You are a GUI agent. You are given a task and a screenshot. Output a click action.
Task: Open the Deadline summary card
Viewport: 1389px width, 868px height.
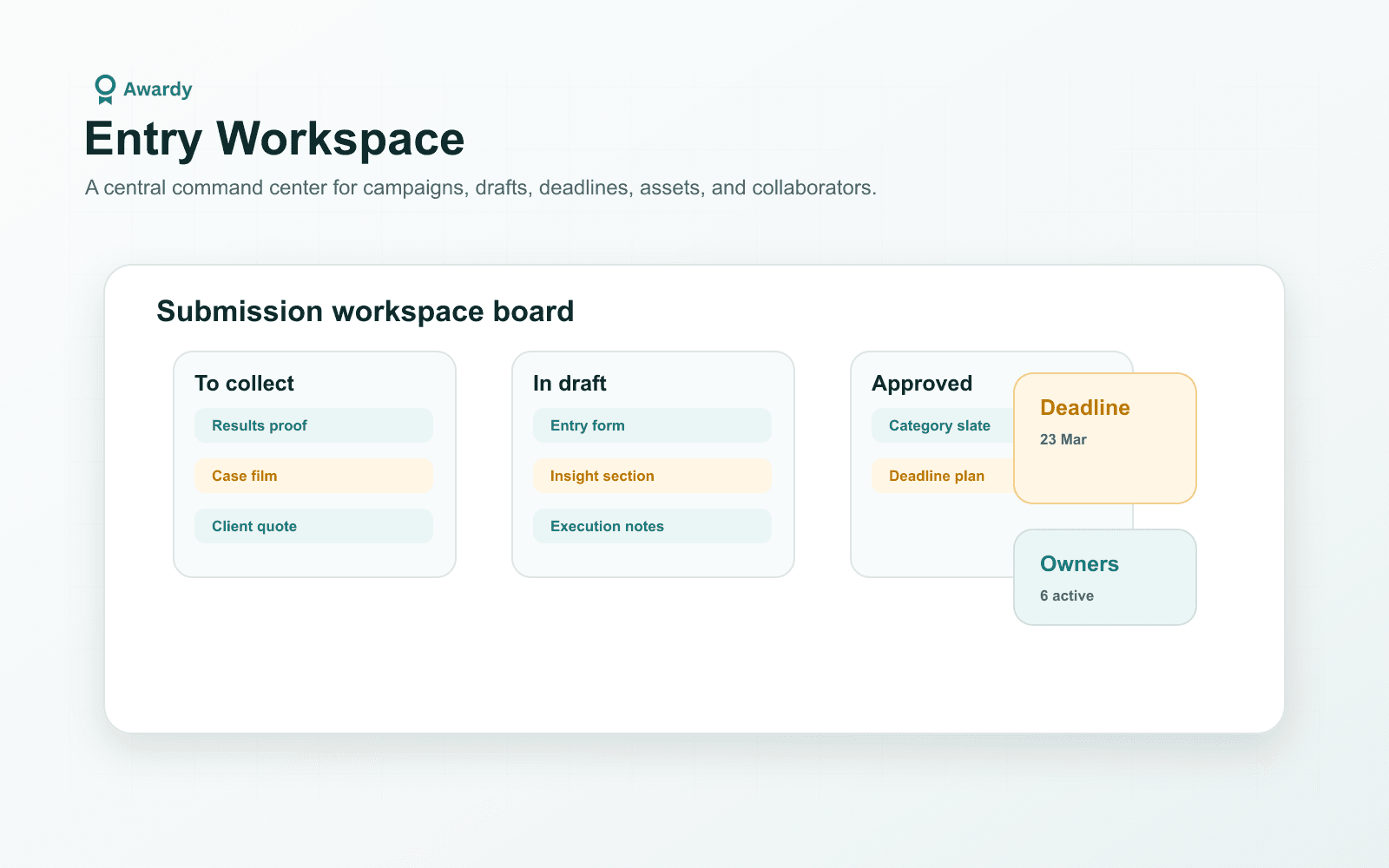(x=1105, y=438)
